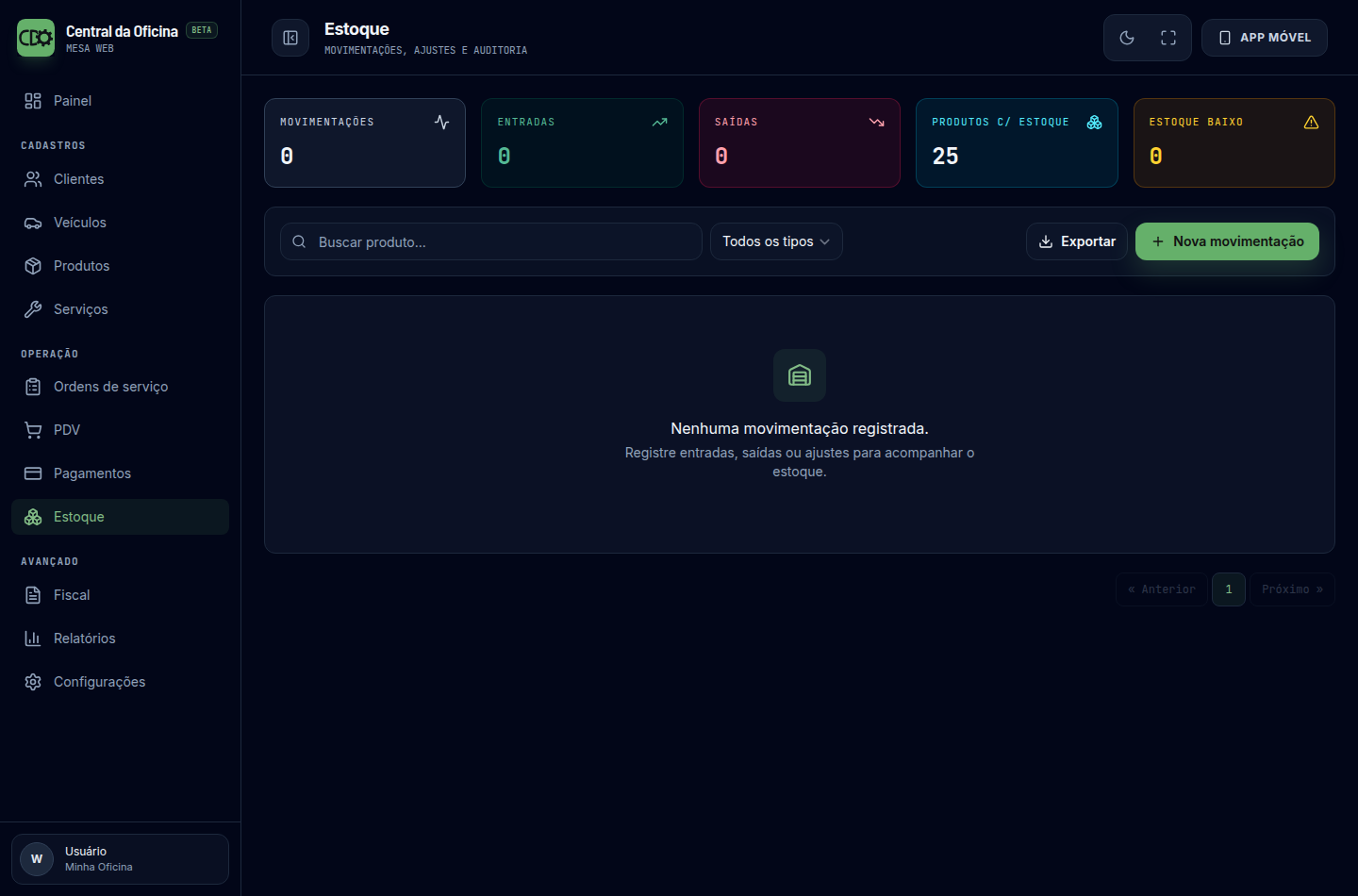This screenshot has height=896, width=1358.
Task: Open the Veículos section
Action: [120, 223]
